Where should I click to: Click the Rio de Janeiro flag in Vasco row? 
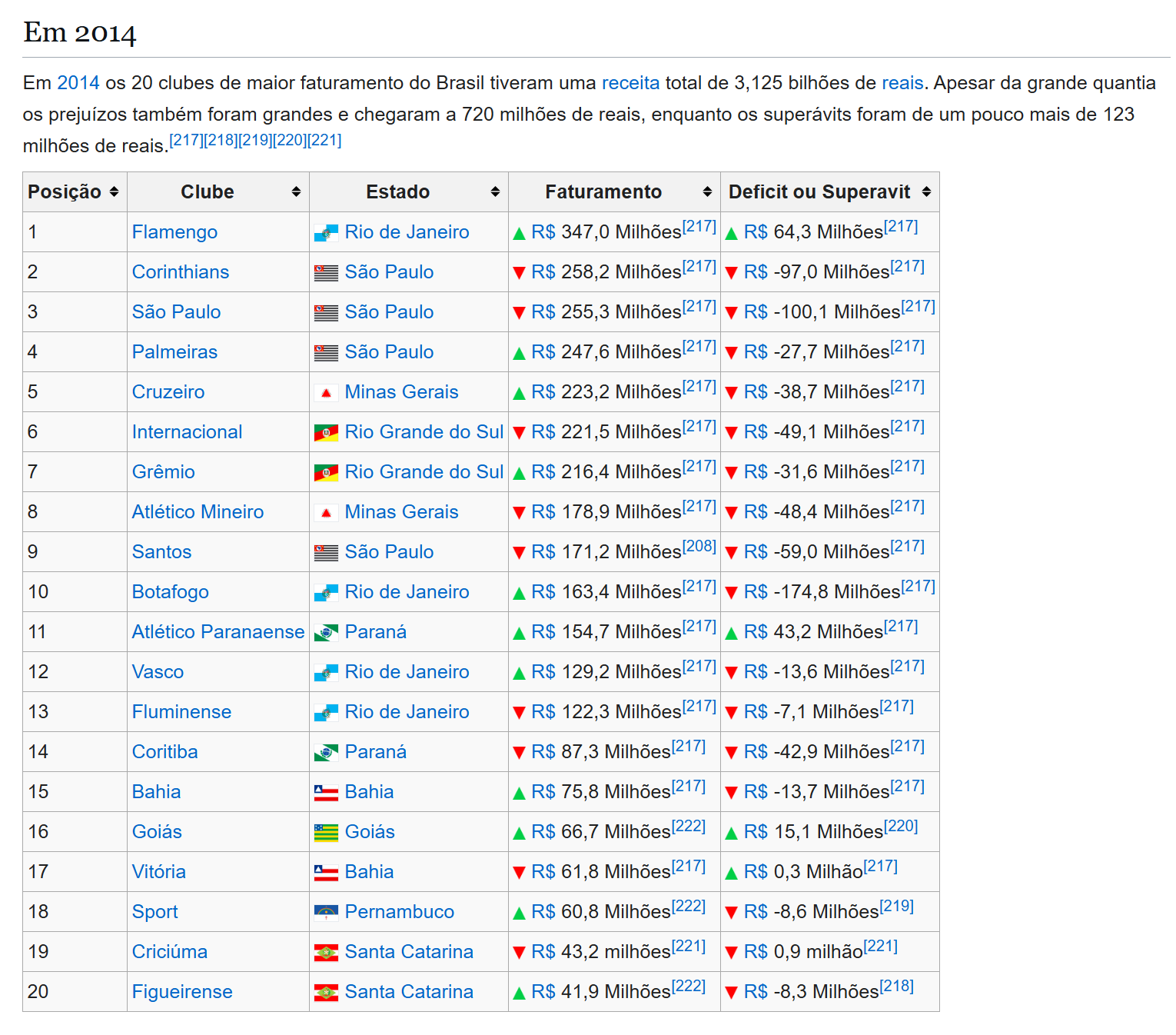[326, 673]
